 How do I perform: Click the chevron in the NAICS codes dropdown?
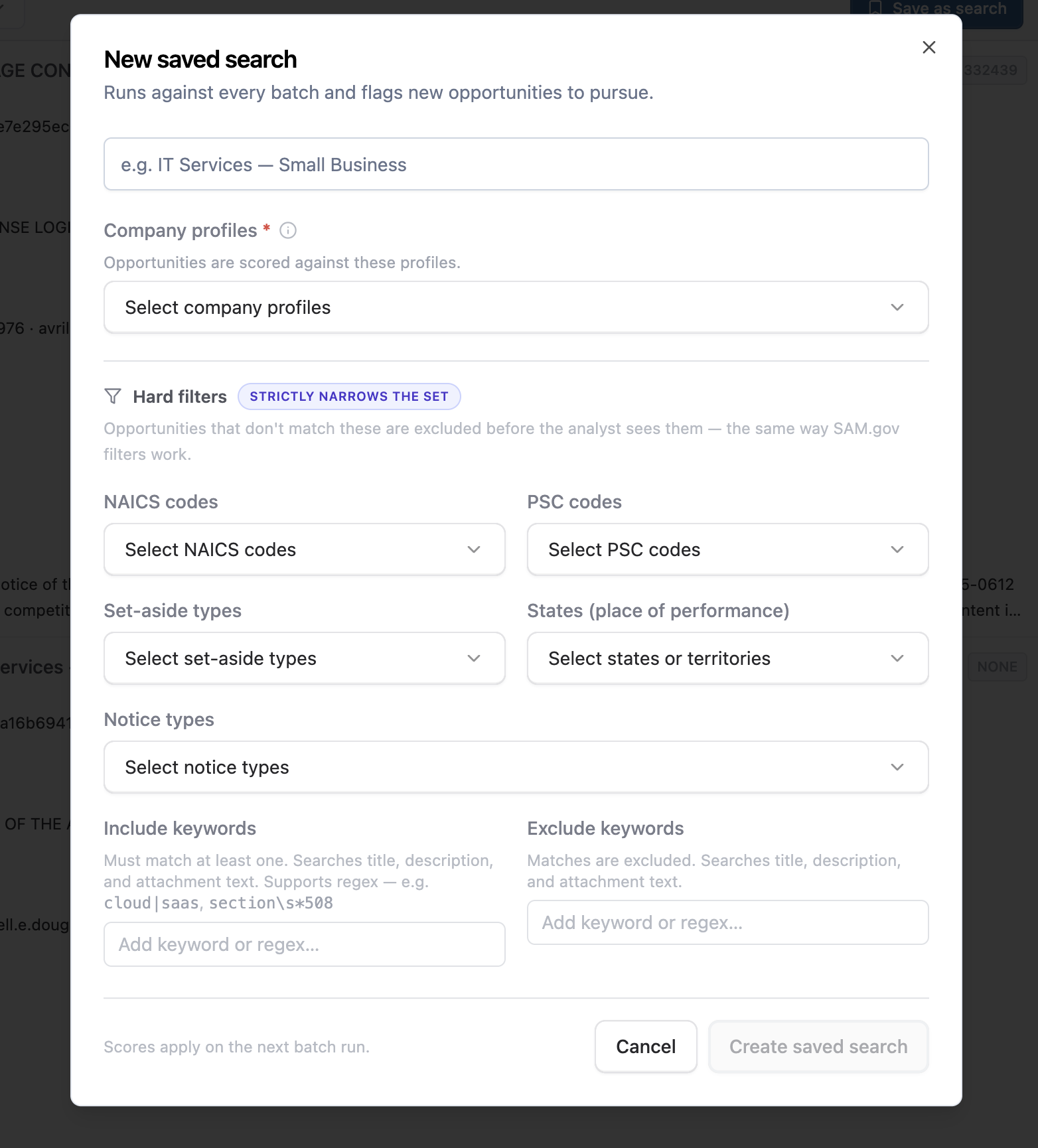point(474,549)
